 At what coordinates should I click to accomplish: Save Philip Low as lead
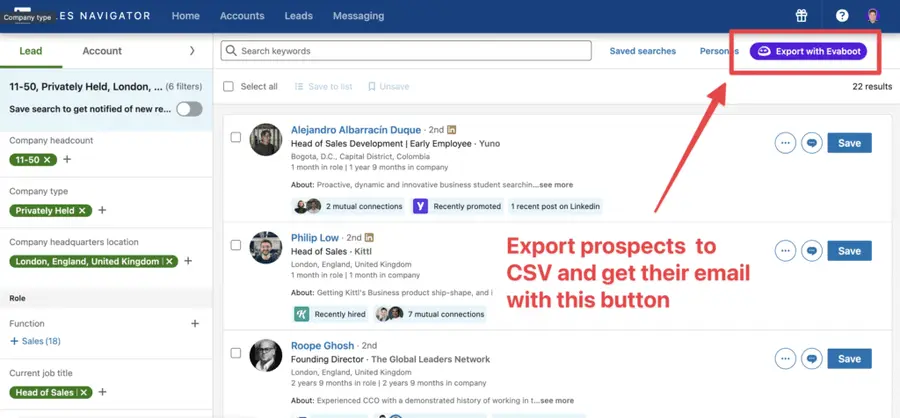(x=849, y=251)
